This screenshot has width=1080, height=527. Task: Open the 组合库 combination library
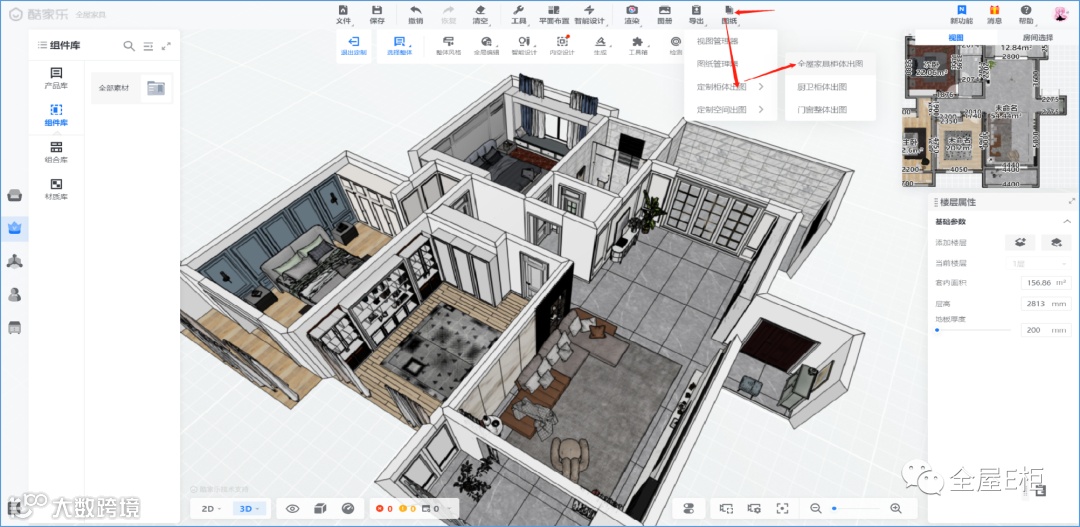click(56, 152)
